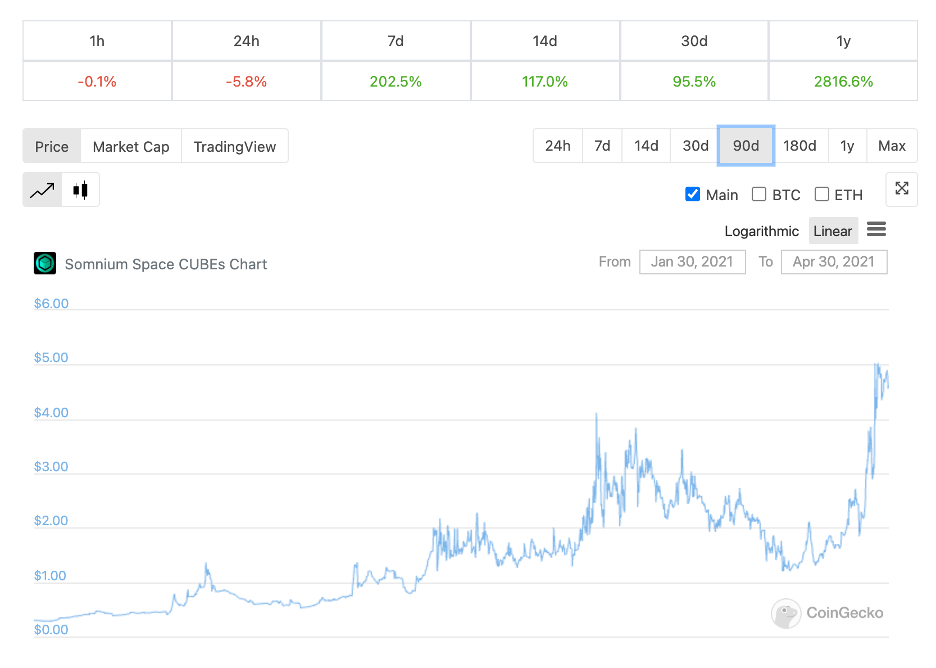Image resolution: width=936 pixels, height=668 pixels.
Task: Uncheck the Main series checkbox
Action: (692, 195)
